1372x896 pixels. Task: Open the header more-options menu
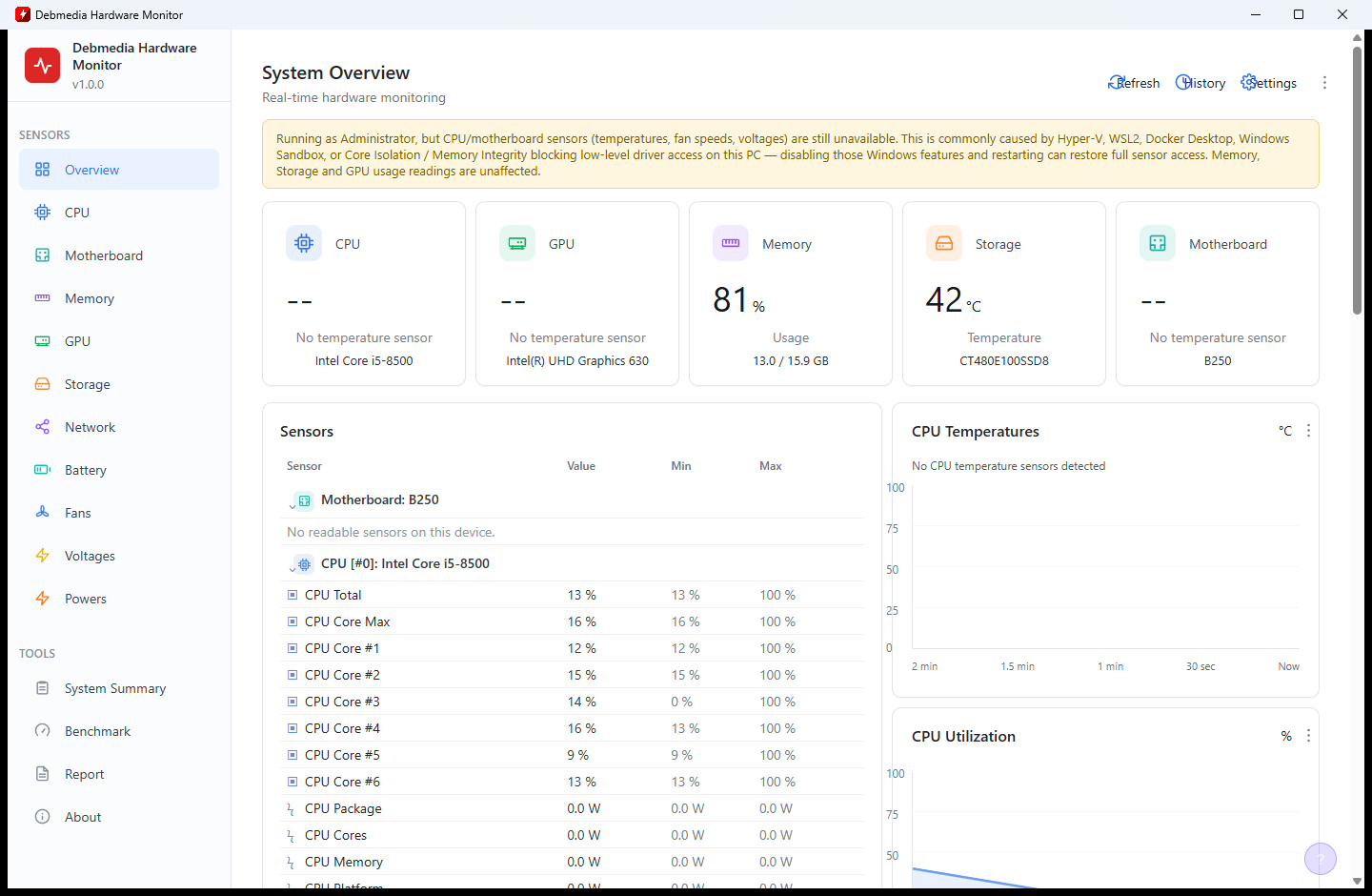[x=1324, y=83]
